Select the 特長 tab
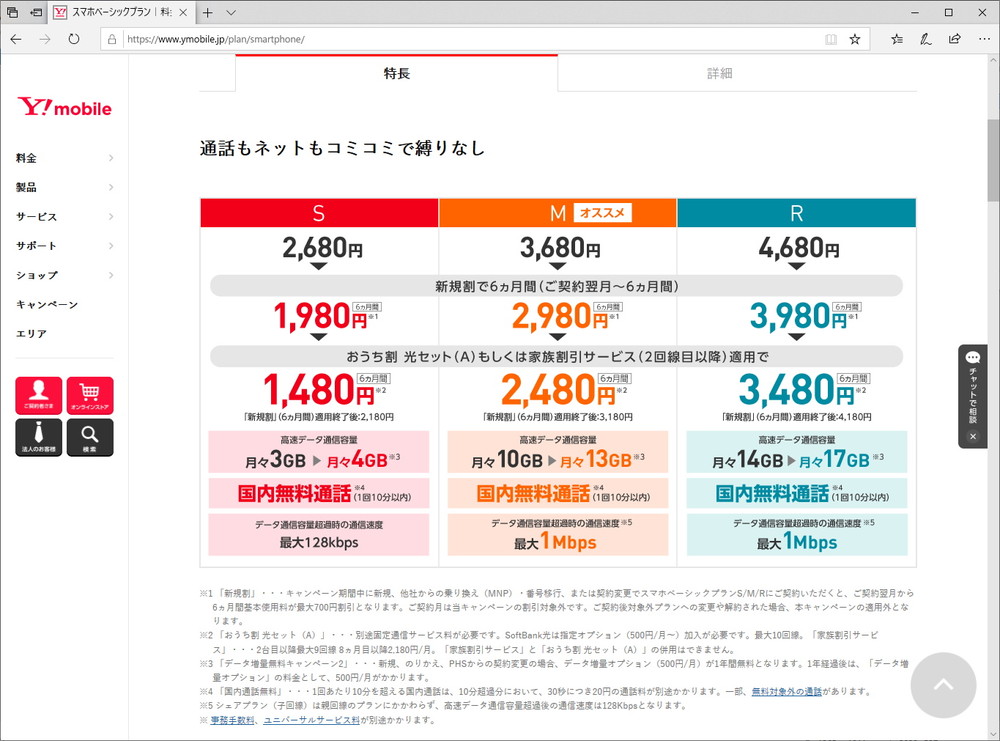This screenshot has height=741, width=1000. (x=396, y=73)
